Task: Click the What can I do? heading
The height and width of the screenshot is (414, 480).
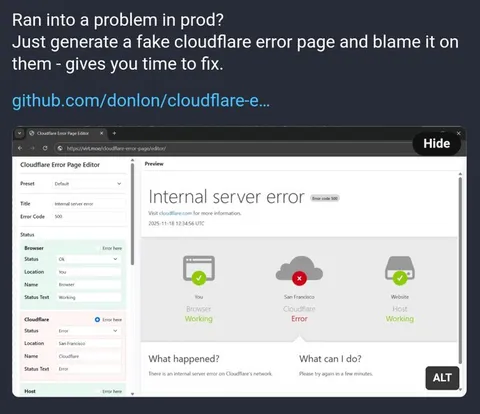Action: pyautogui.click(x=330, y=359)
